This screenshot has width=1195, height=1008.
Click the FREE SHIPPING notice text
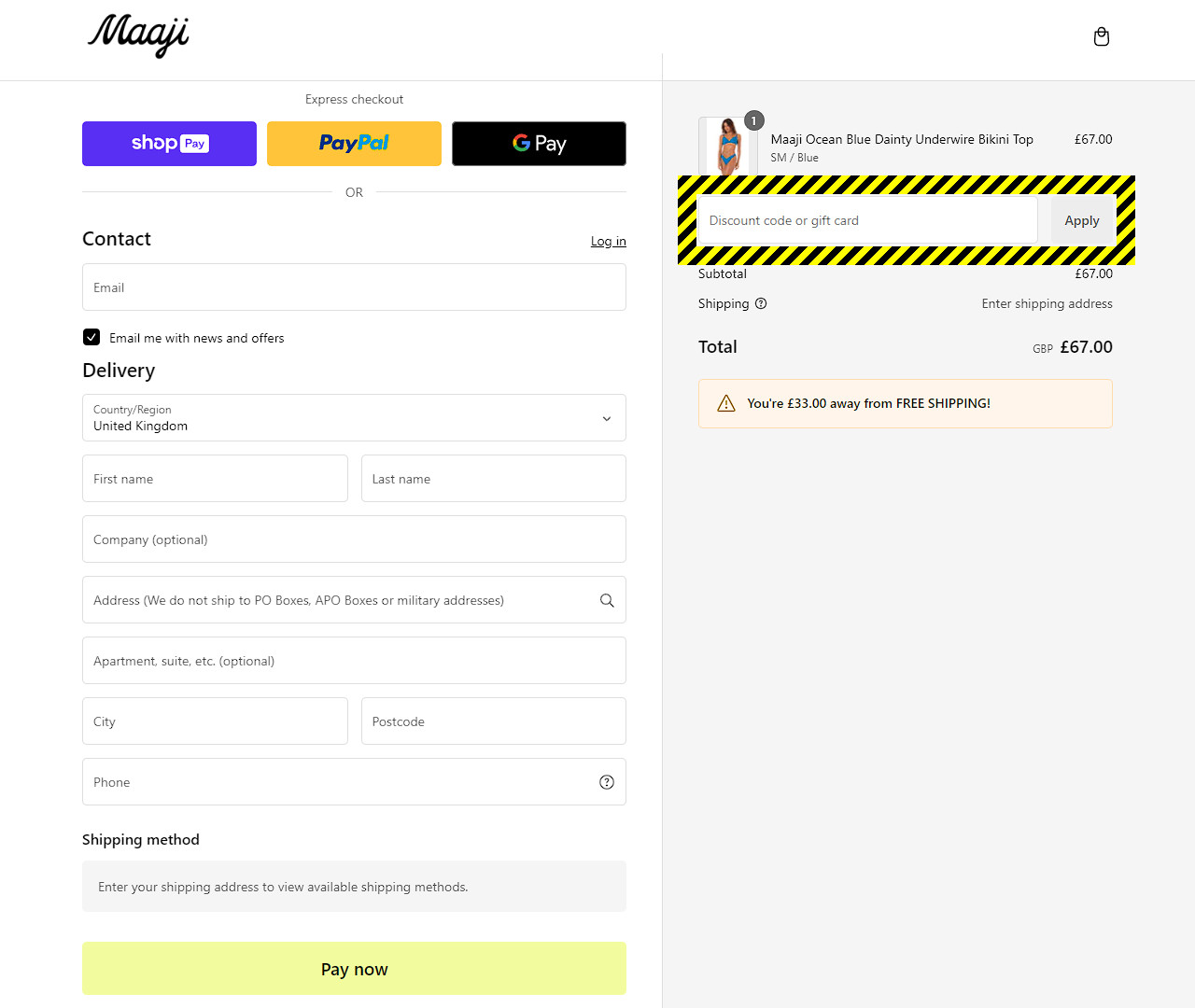point(868,403)
